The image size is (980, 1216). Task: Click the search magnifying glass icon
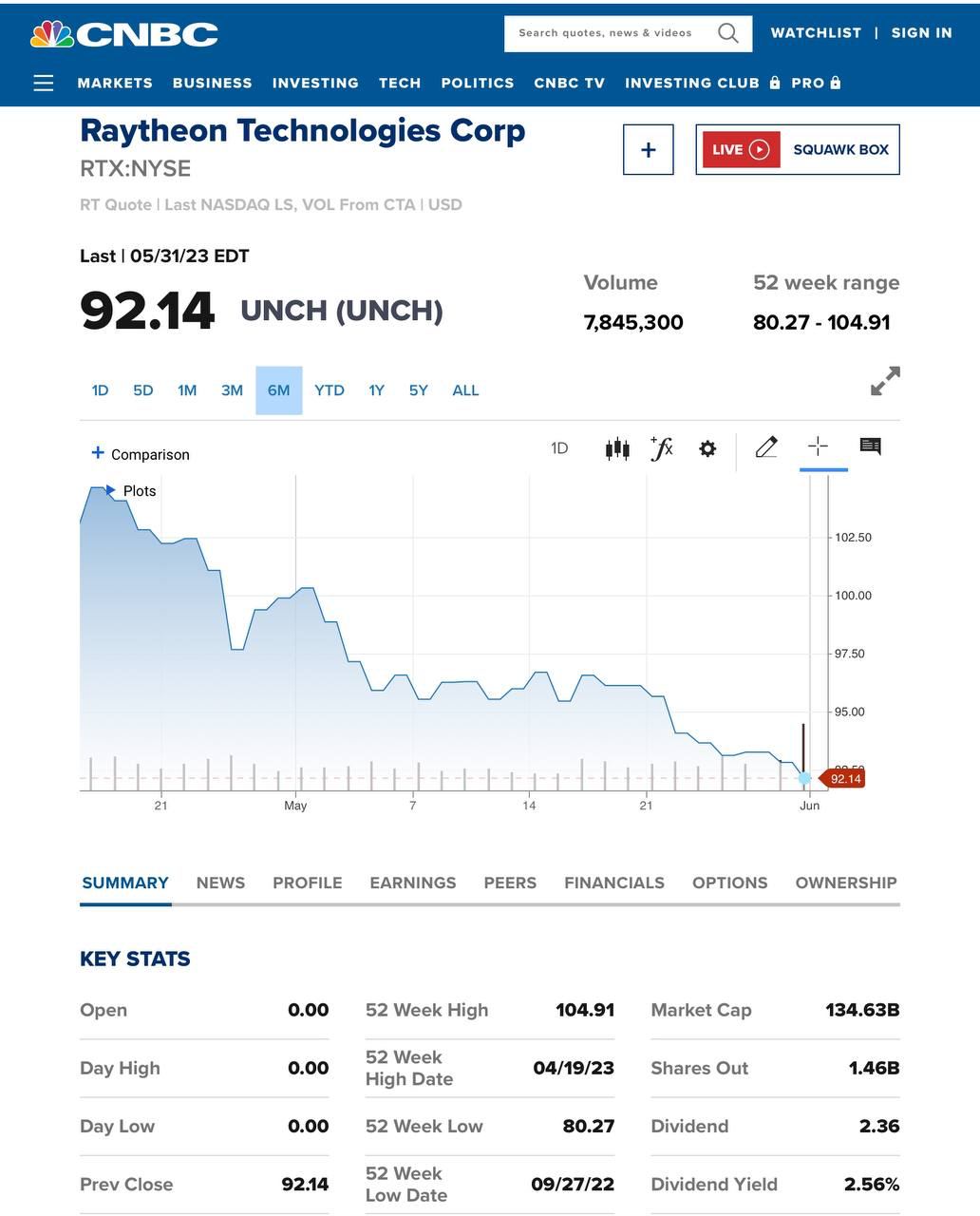click(x=728, y=33)
